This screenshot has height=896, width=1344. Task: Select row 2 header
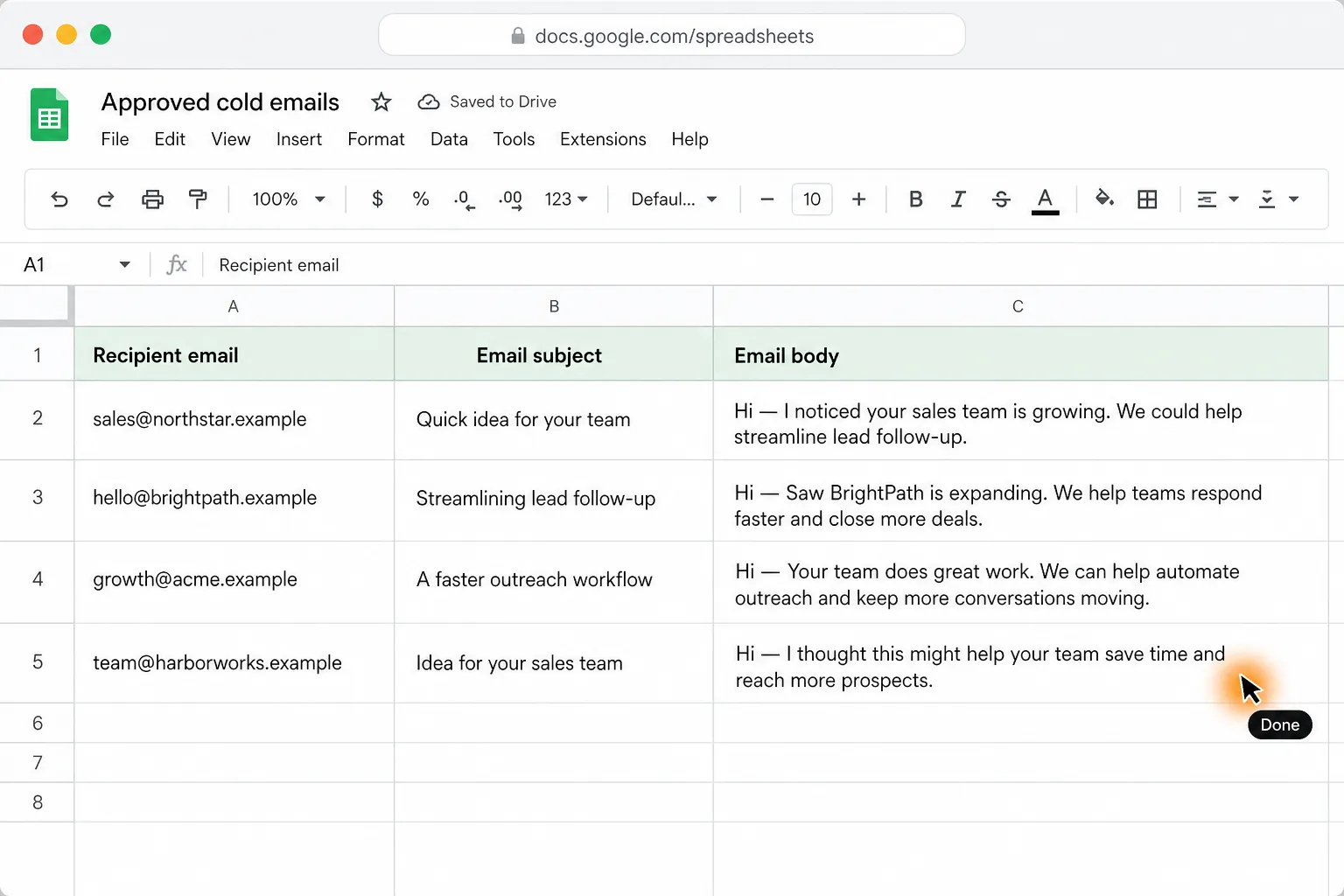37,419
